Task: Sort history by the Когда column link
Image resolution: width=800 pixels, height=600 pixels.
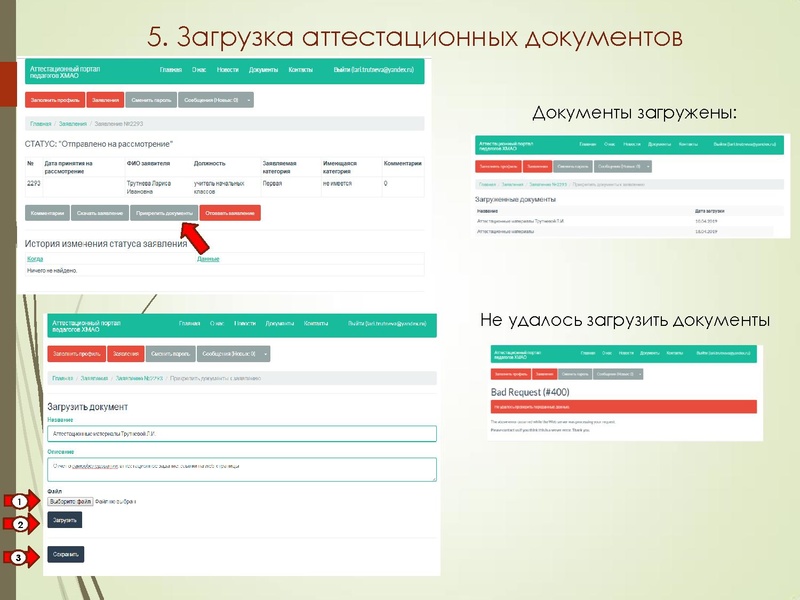Action: tap(33, 258)
